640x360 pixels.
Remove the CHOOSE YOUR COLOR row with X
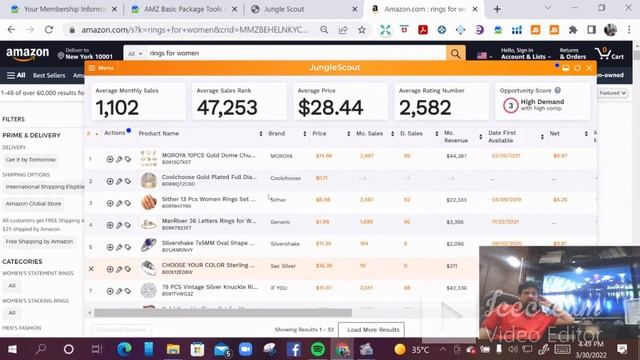pyautogui.click(x=91, y=269)
